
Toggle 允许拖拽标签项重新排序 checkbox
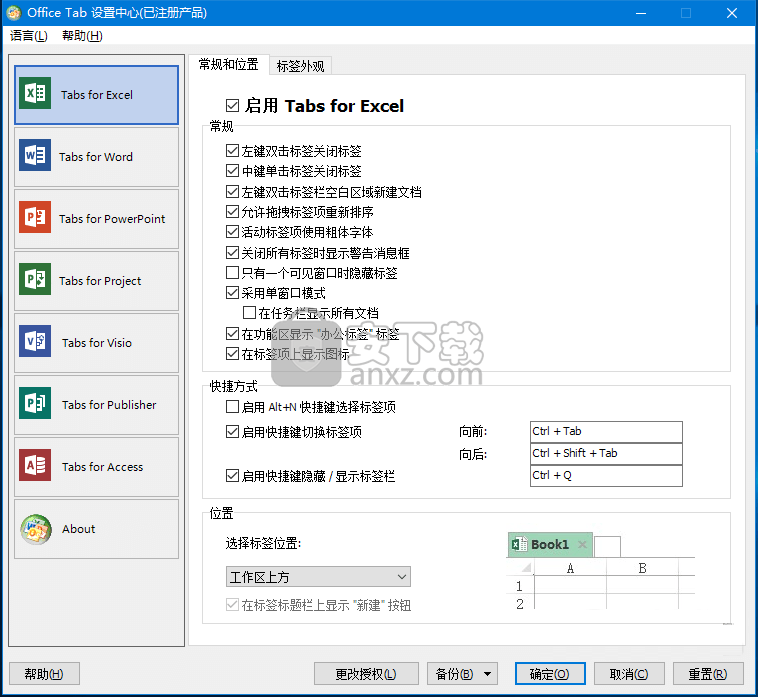233,212
